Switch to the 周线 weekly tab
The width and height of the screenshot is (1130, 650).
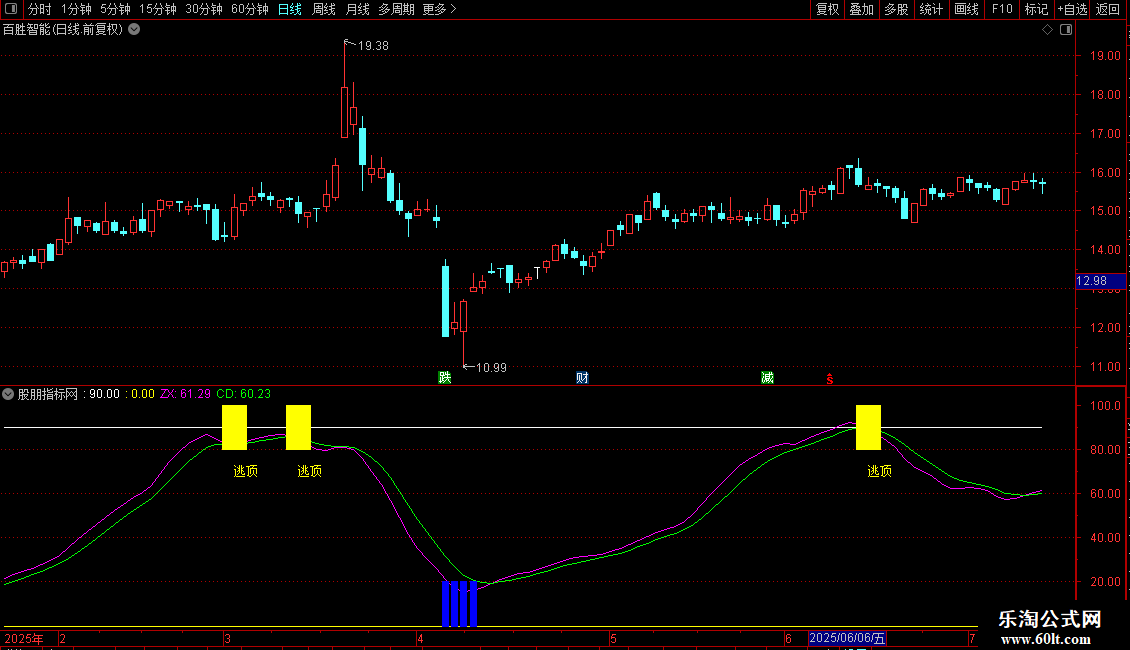[x=324, y=9]
